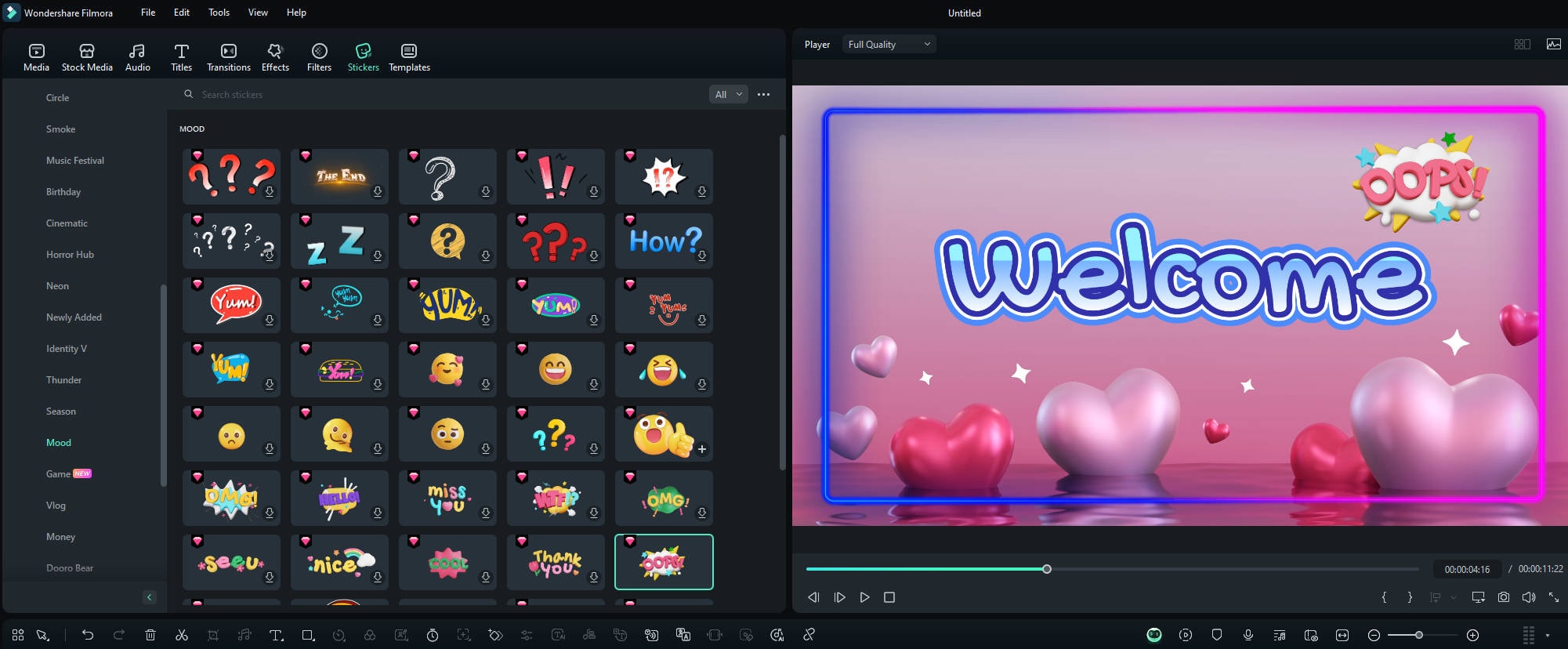Open the speed stopwatch tool

tap(433, 635)
